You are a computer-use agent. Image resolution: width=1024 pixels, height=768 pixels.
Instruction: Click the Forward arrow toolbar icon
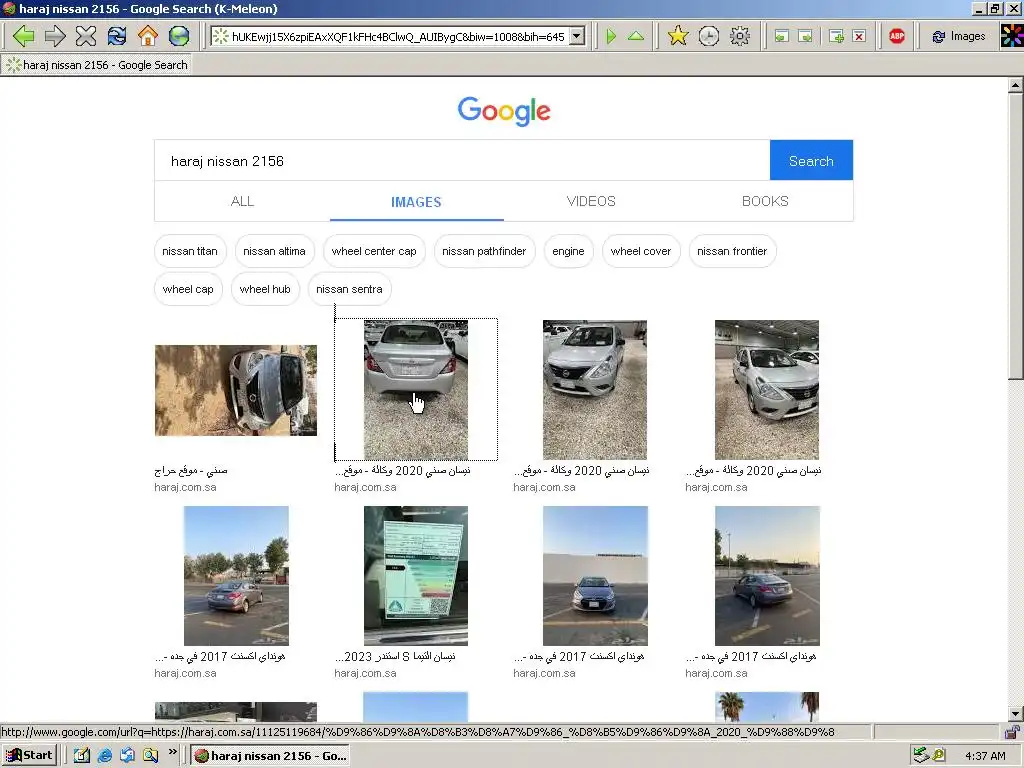coord(56,36)
